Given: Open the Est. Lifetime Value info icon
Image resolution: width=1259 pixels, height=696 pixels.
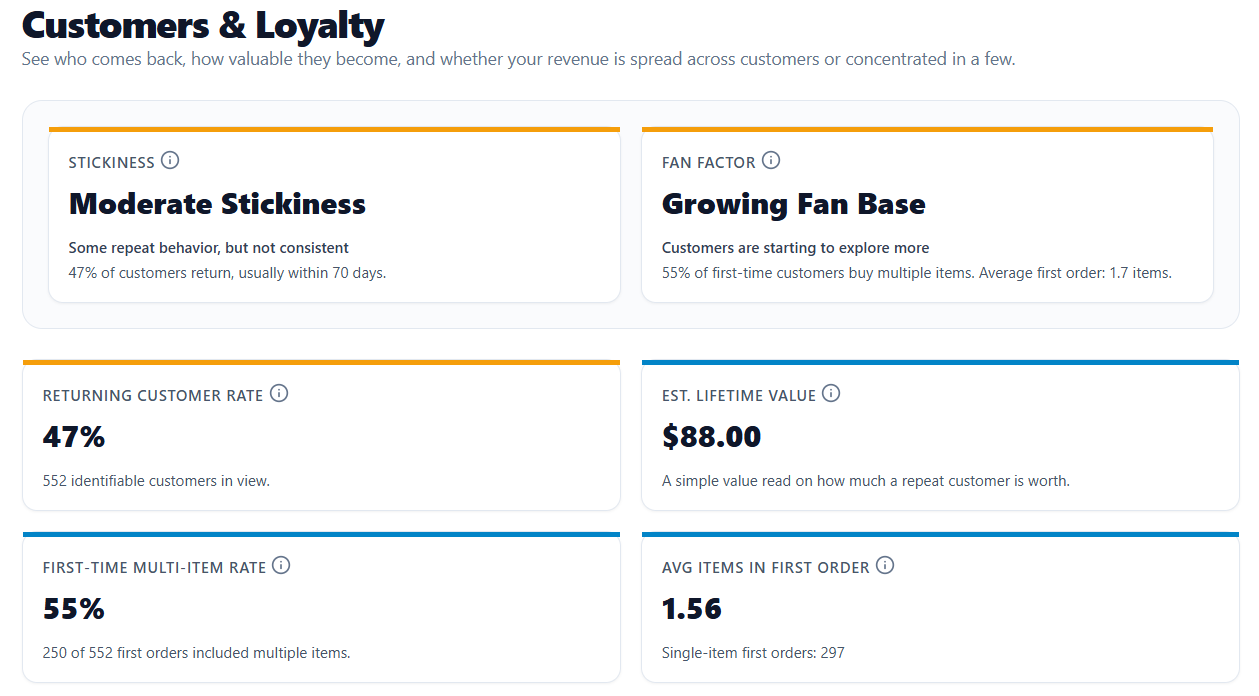Looking at the screenshot, I should [x=831, y=393].
